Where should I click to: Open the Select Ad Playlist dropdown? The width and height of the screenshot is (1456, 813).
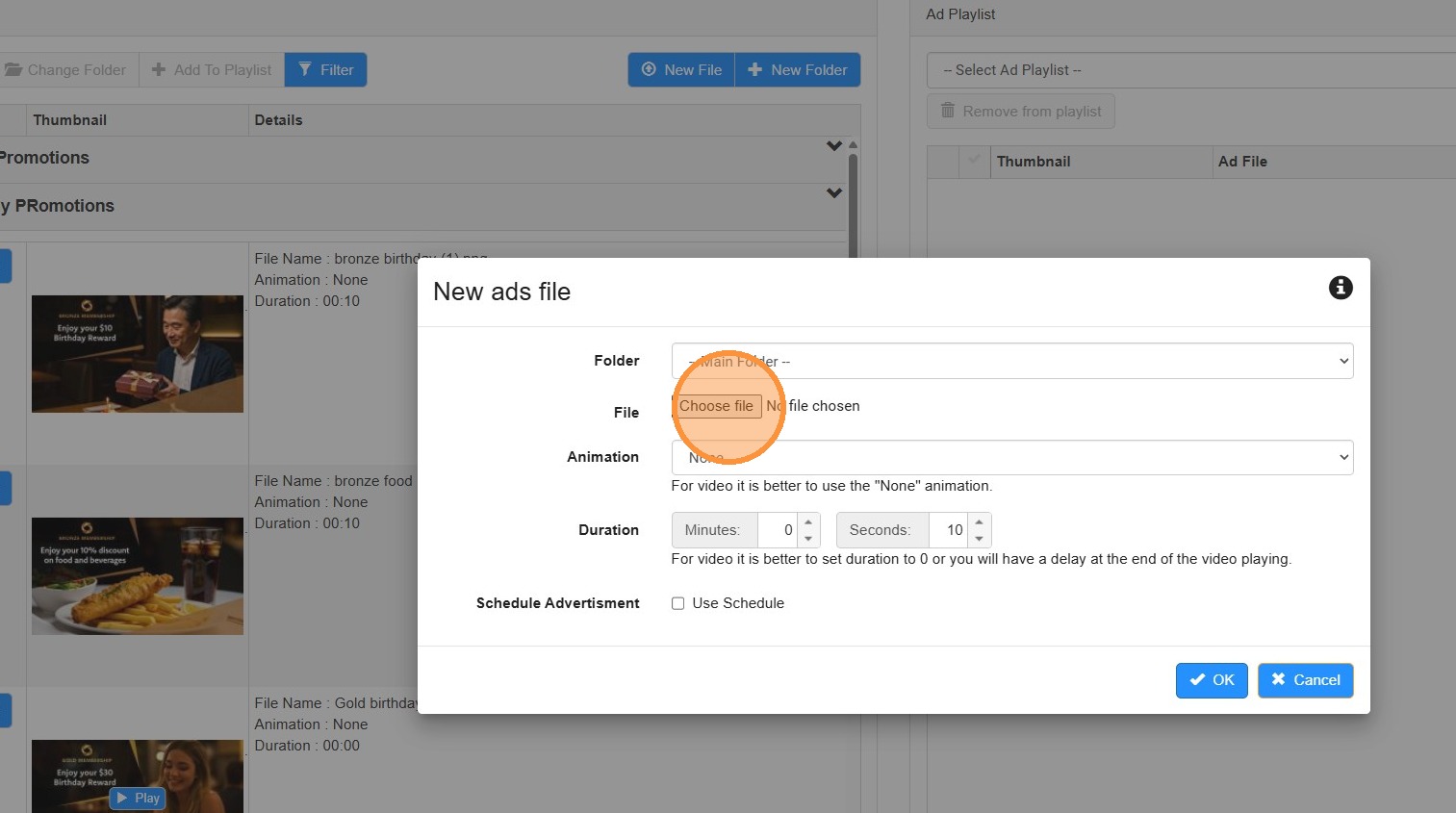point(1188,70)
